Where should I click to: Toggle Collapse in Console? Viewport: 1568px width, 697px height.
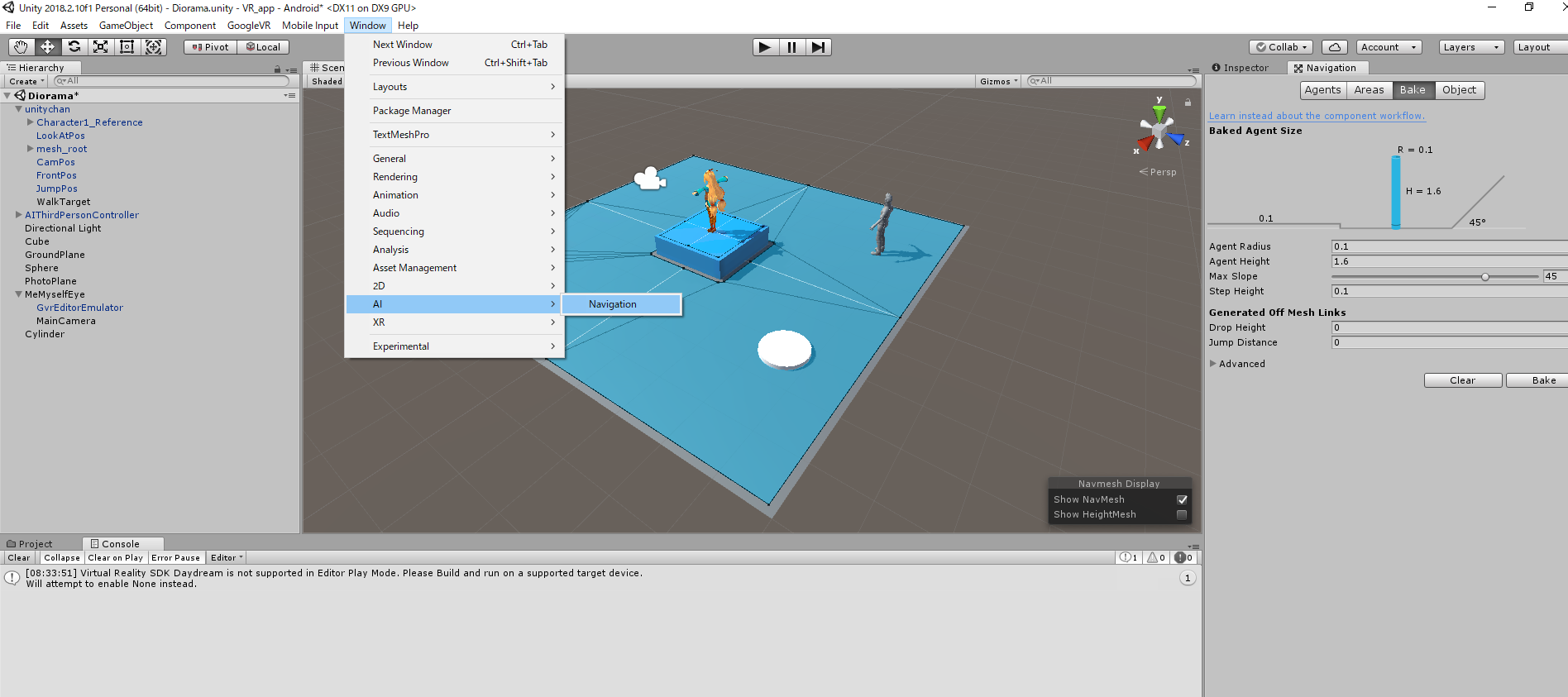(62, 557)
